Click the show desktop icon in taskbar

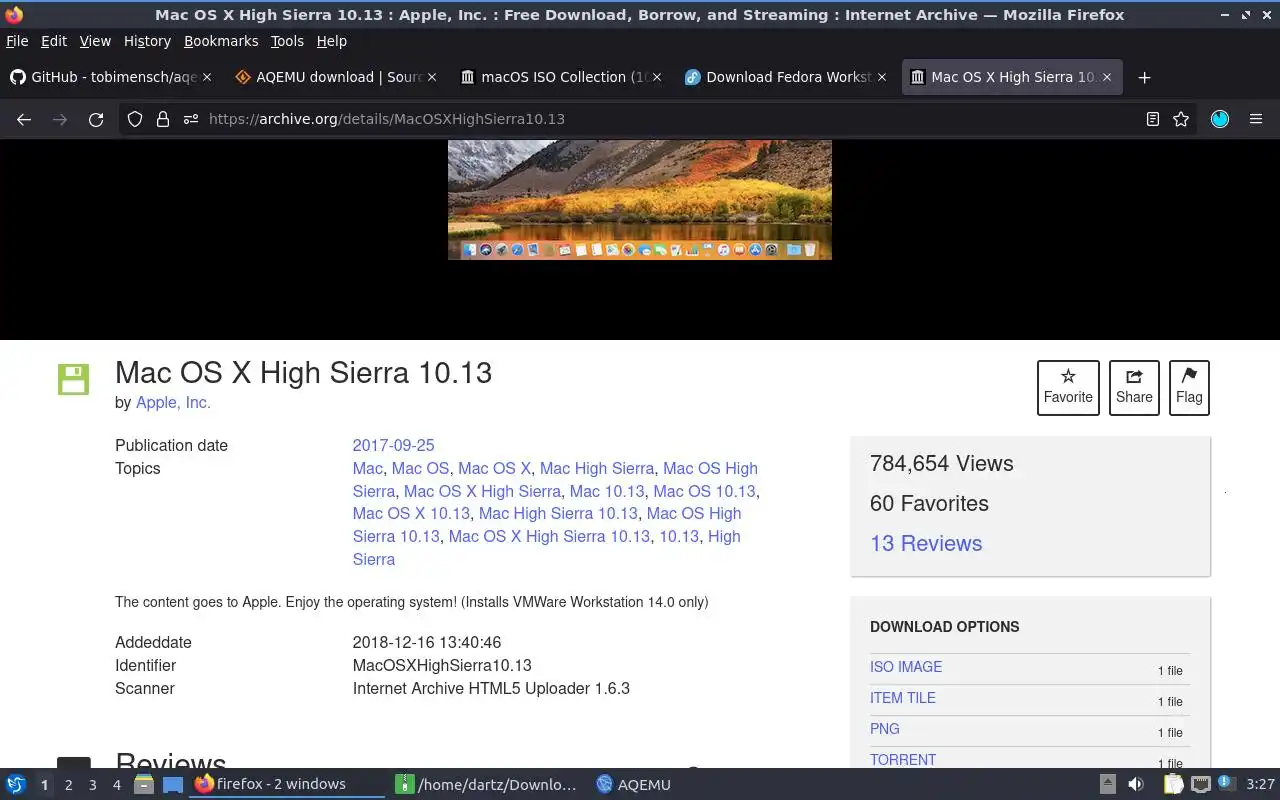(x=172, y=785)
